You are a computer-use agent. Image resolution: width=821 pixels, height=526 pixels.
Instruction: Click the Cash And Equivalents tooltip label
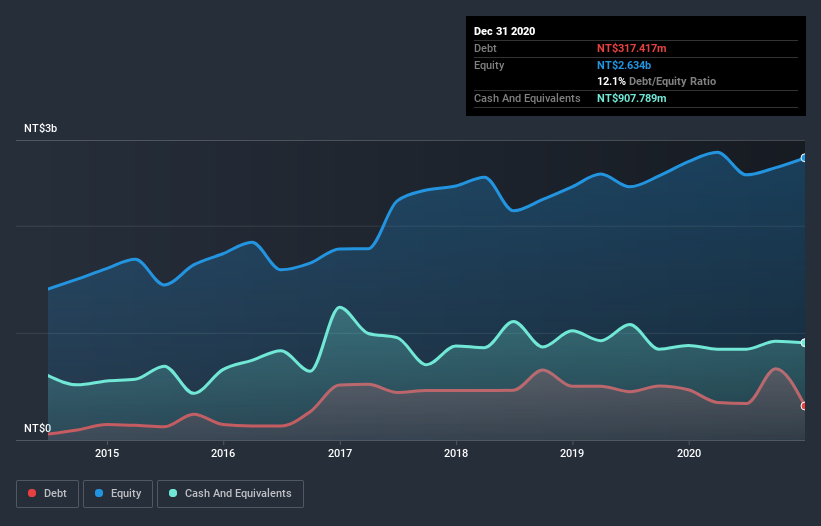[x=527, y=98]
